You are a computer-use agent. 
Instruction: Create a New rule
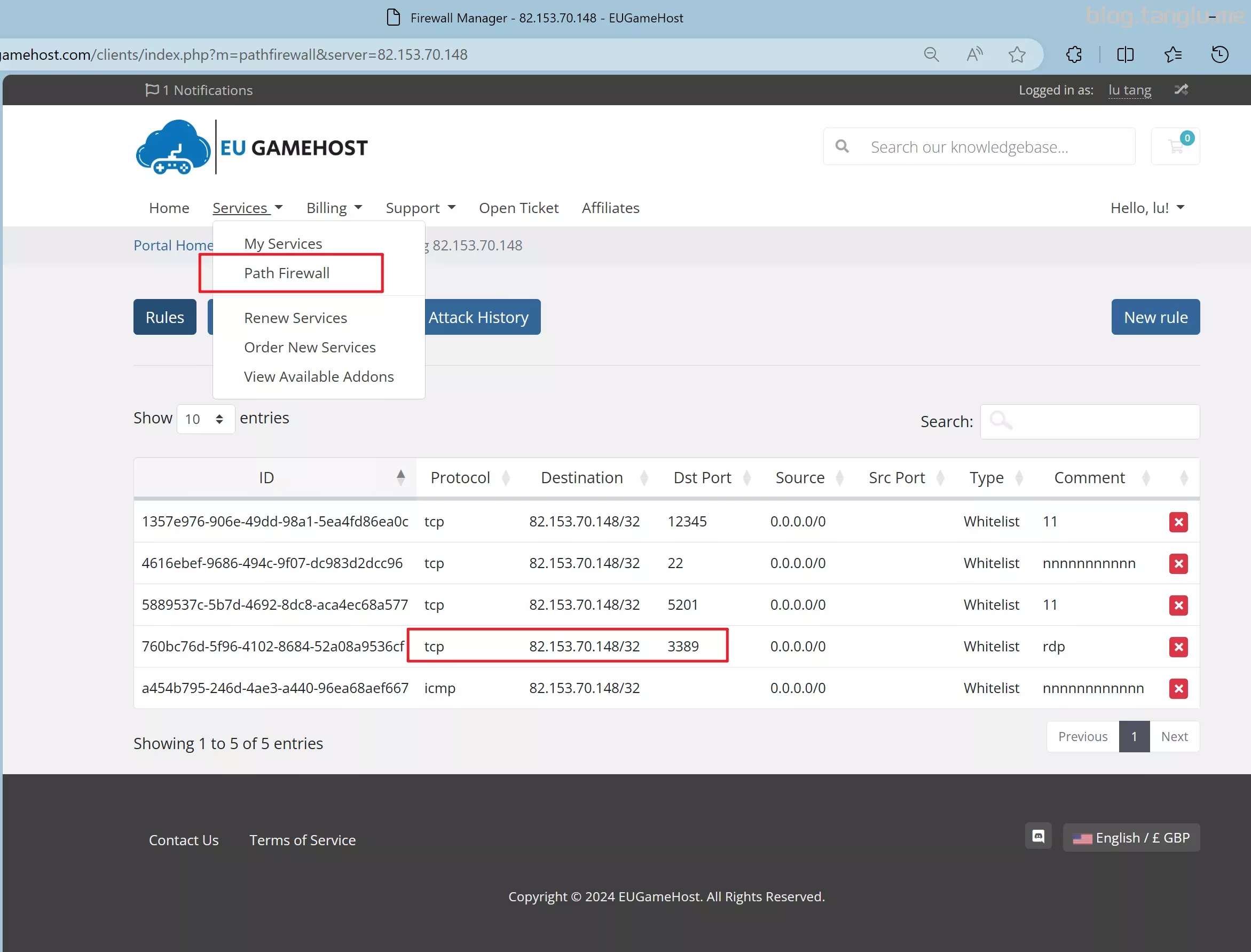[x=1155, y=317]
